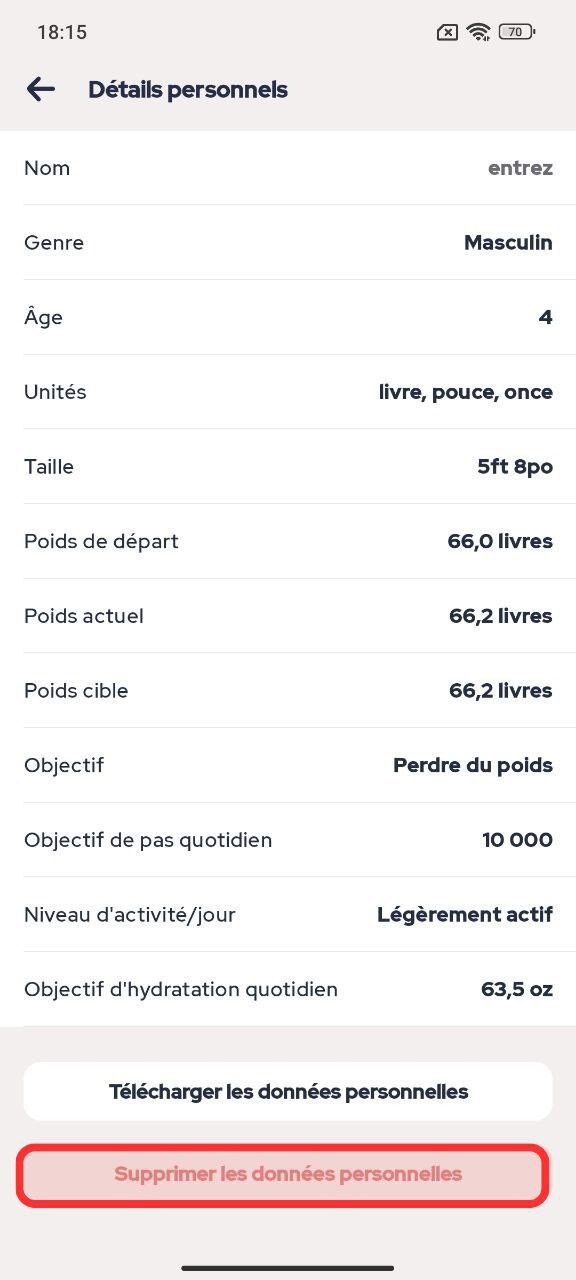This screenshot has width=576, height=1280.
Task: Edit Taille 5ft 8po
Action: (x=288, y=466)
